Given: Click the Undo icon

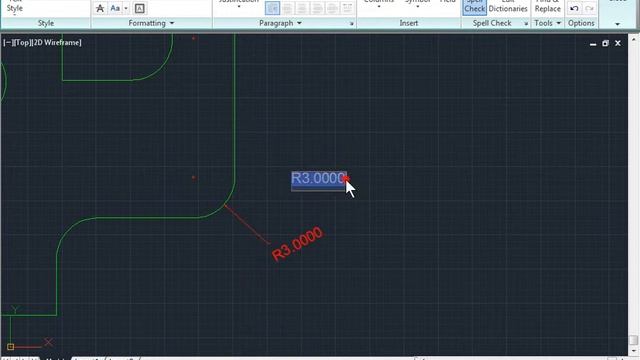Looking at the screenshot, I should (574, 8).
